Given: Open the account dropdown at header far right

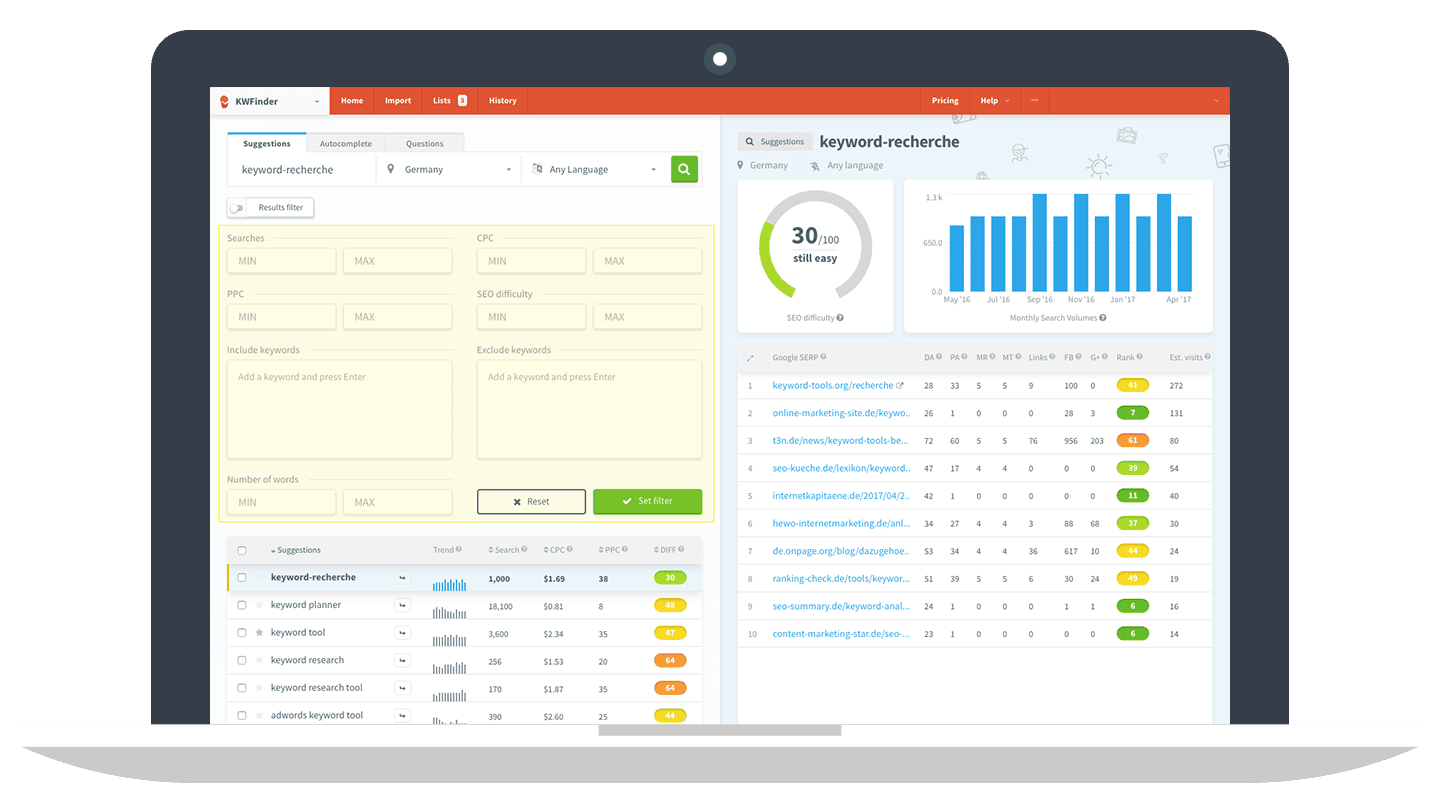Looking at the screenshot, I should 1217,101.
